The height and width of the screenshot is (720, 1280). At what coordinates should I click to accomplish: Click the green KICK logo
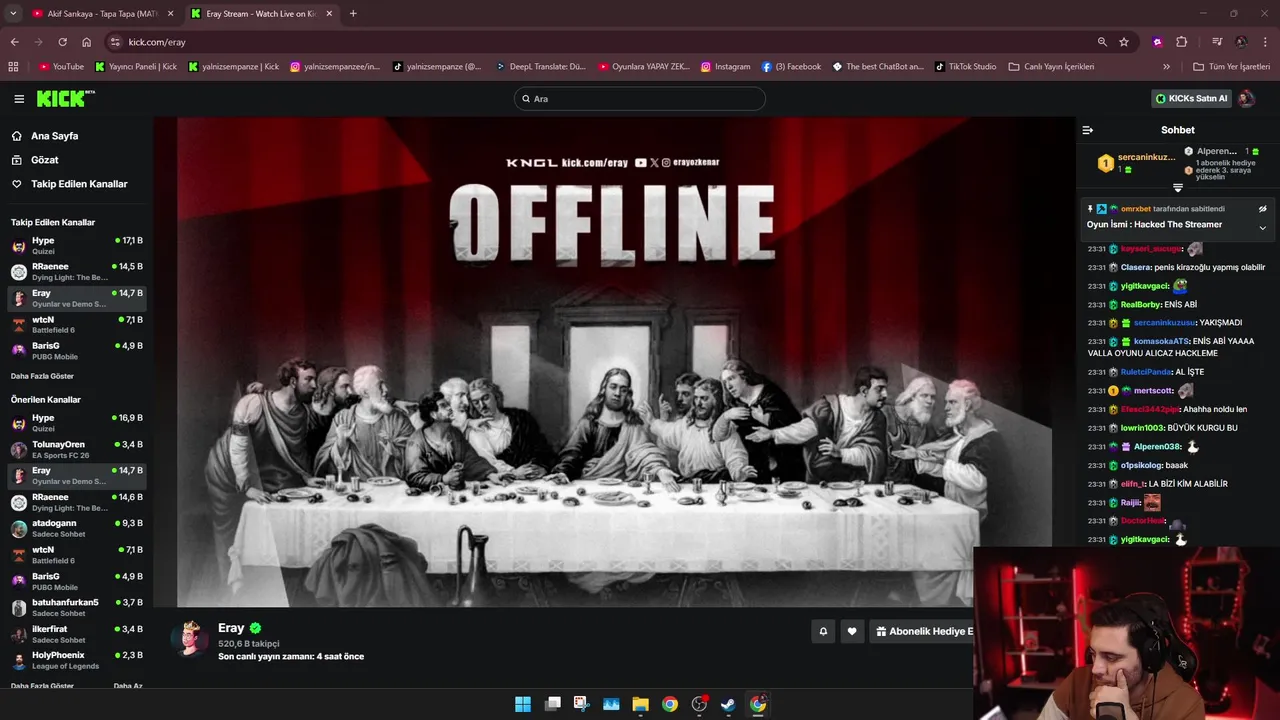(x=65, y=98)
